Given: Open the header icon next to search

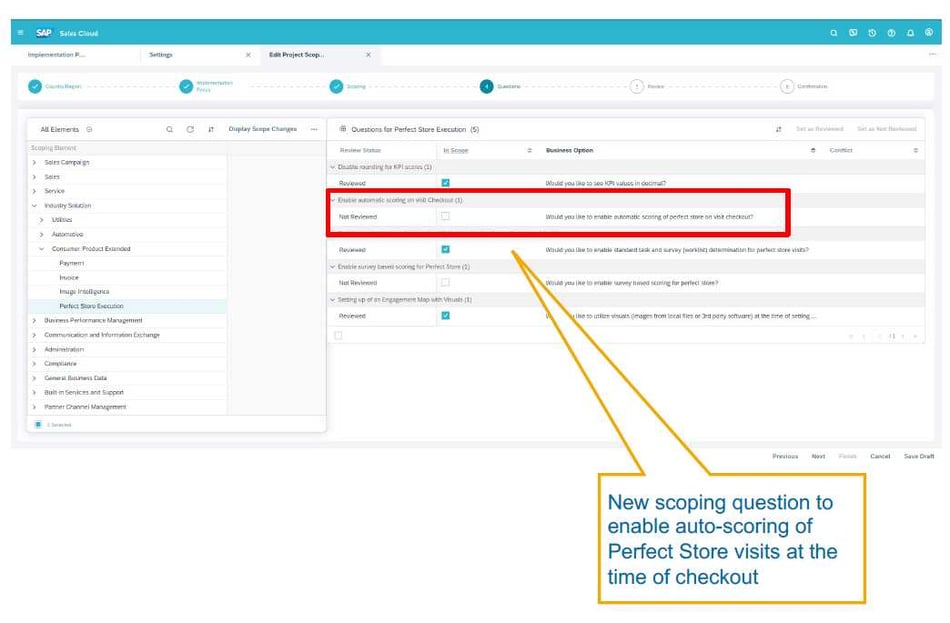Looking at the screenshot, I should pyautogui.click(x=853, y=33).
